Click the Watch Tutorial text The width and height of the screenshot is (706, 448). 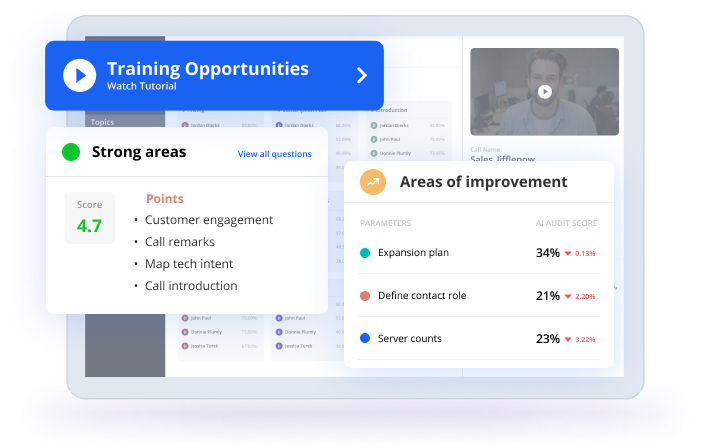(x=141, y=86)
